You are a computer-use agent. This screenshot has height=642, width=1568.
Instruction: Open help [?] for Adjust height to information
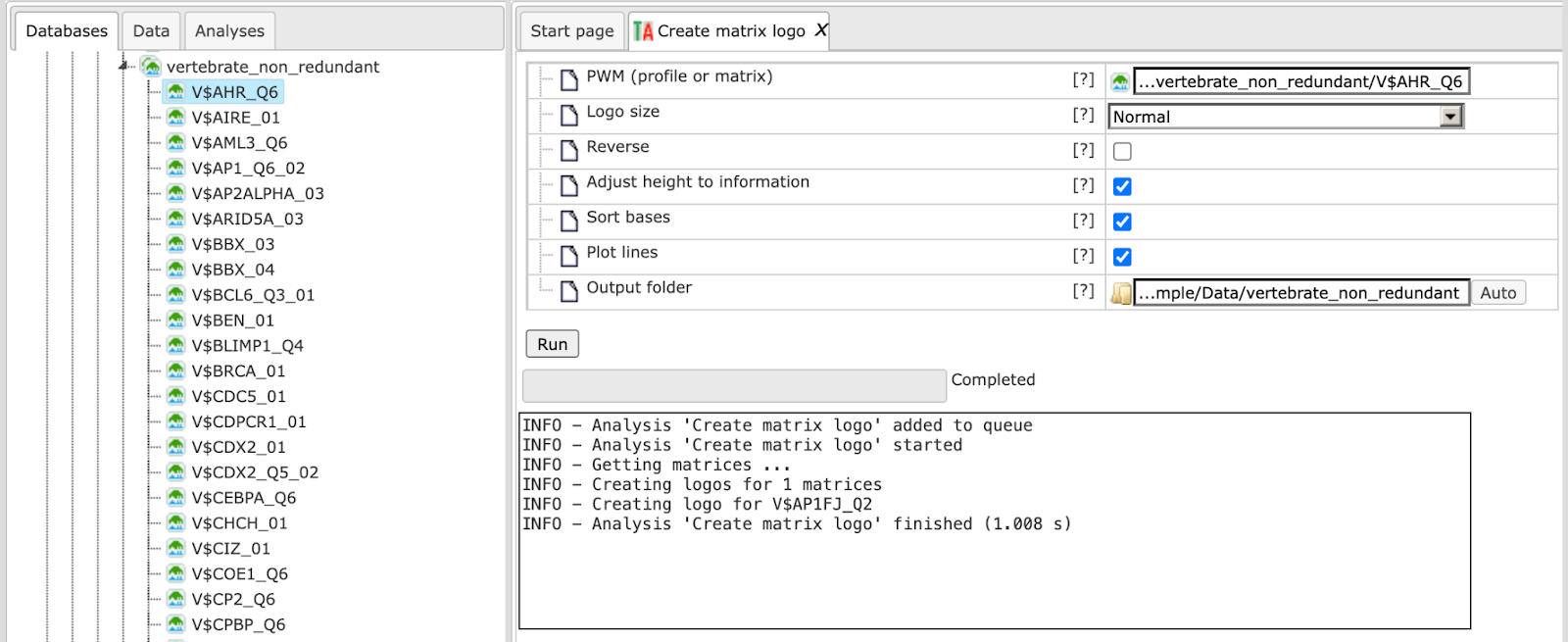pyautogui.click(x=1083, y=185)
